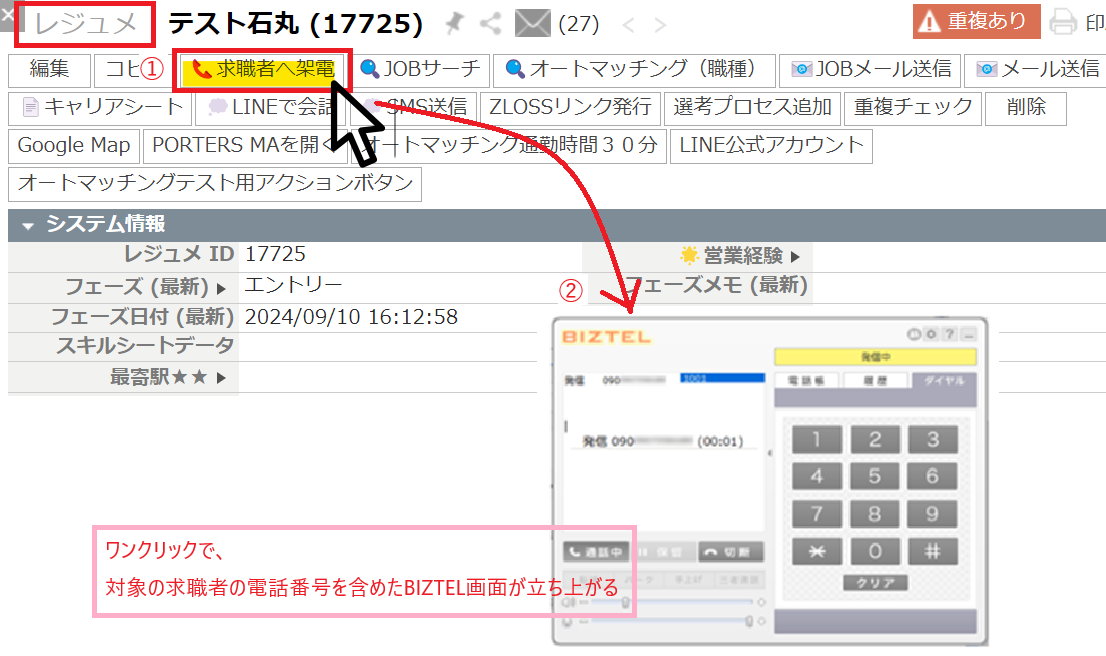Click the 発信 090 call entry line
Image resolution: width=1106 pixels, height=656 pixels.
point(662,442)
